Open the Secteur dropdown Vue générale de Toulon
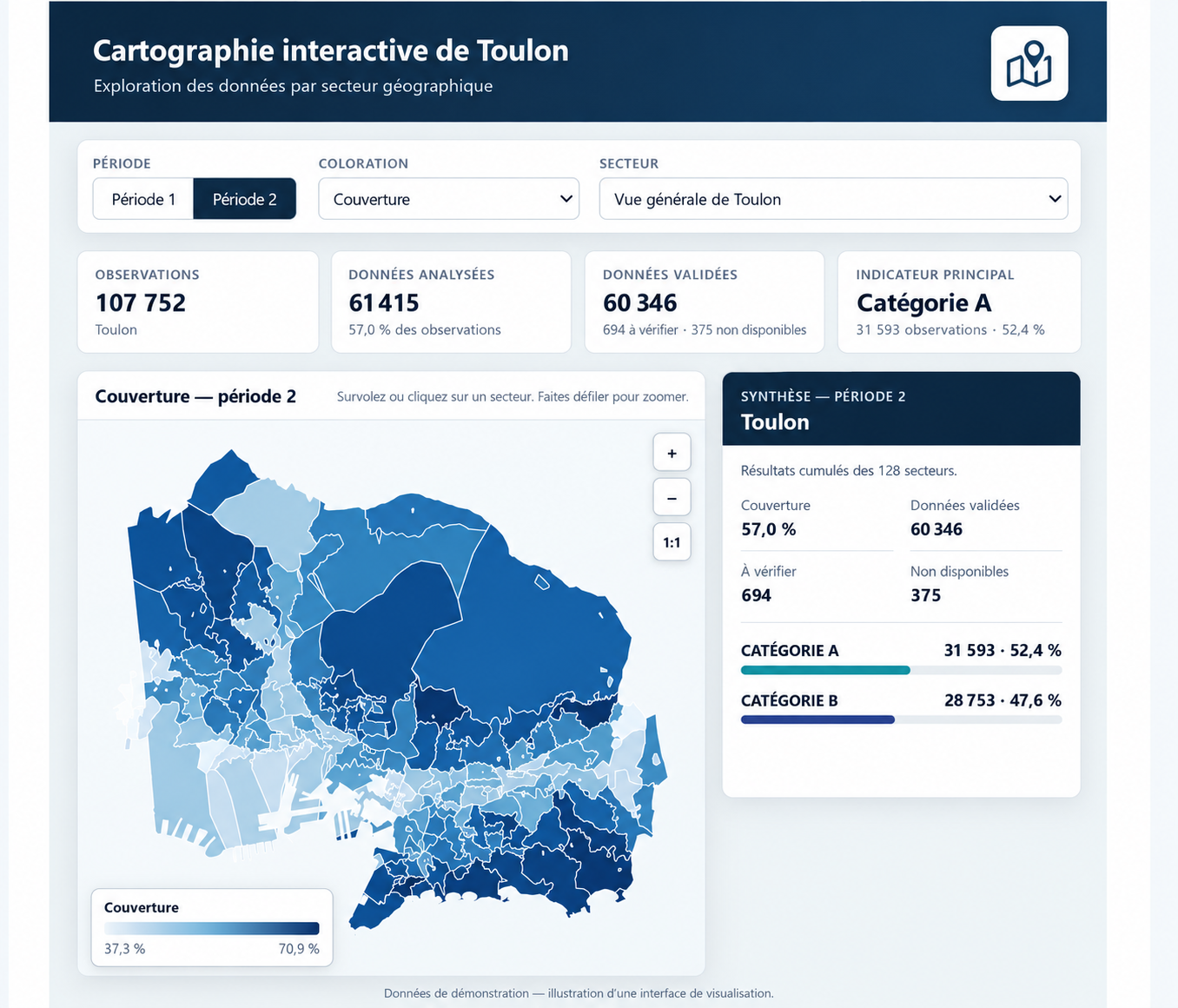Screen dimensions: 1178x1008 (833, 199)
